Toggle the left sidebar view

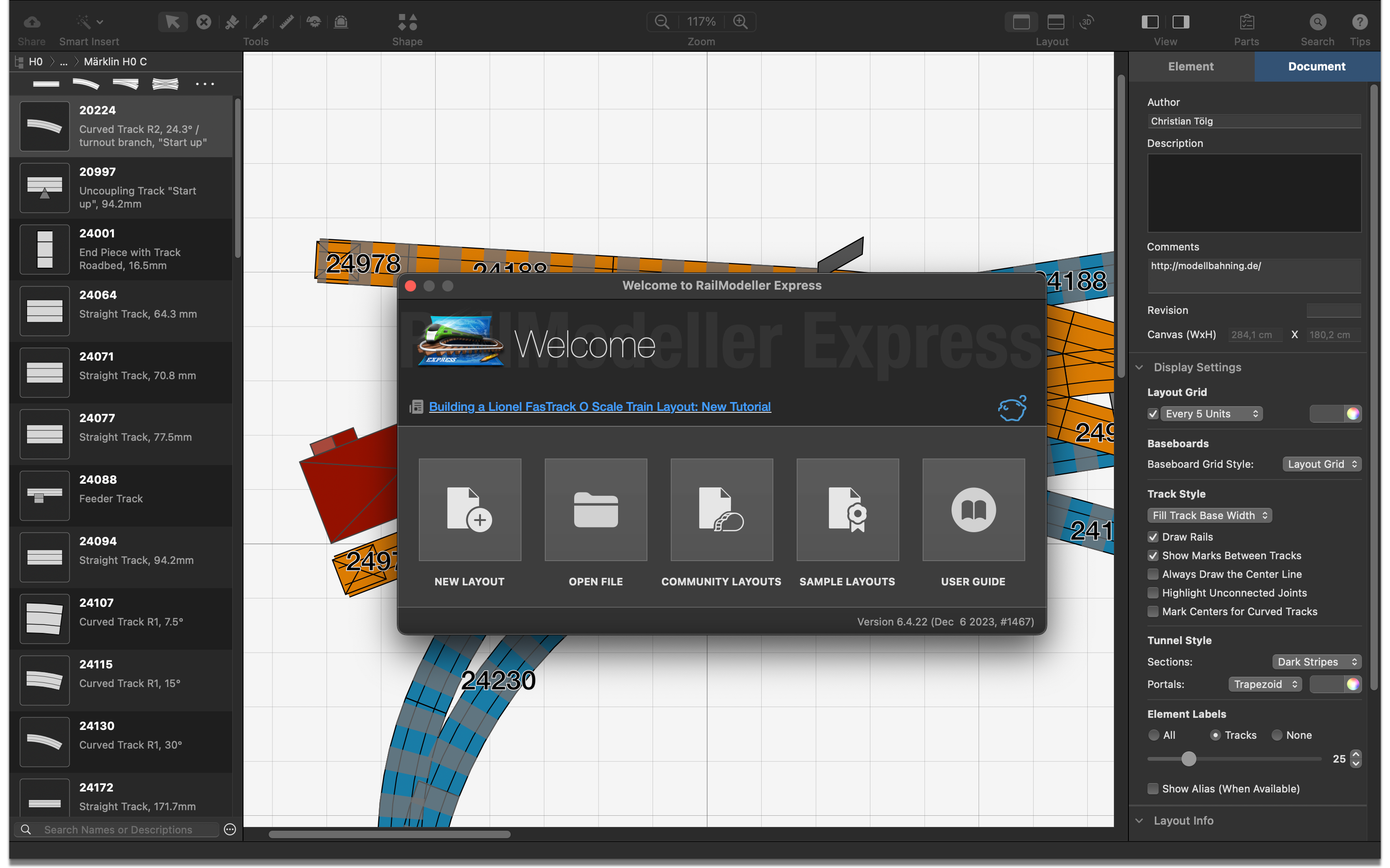[1149, 22]
